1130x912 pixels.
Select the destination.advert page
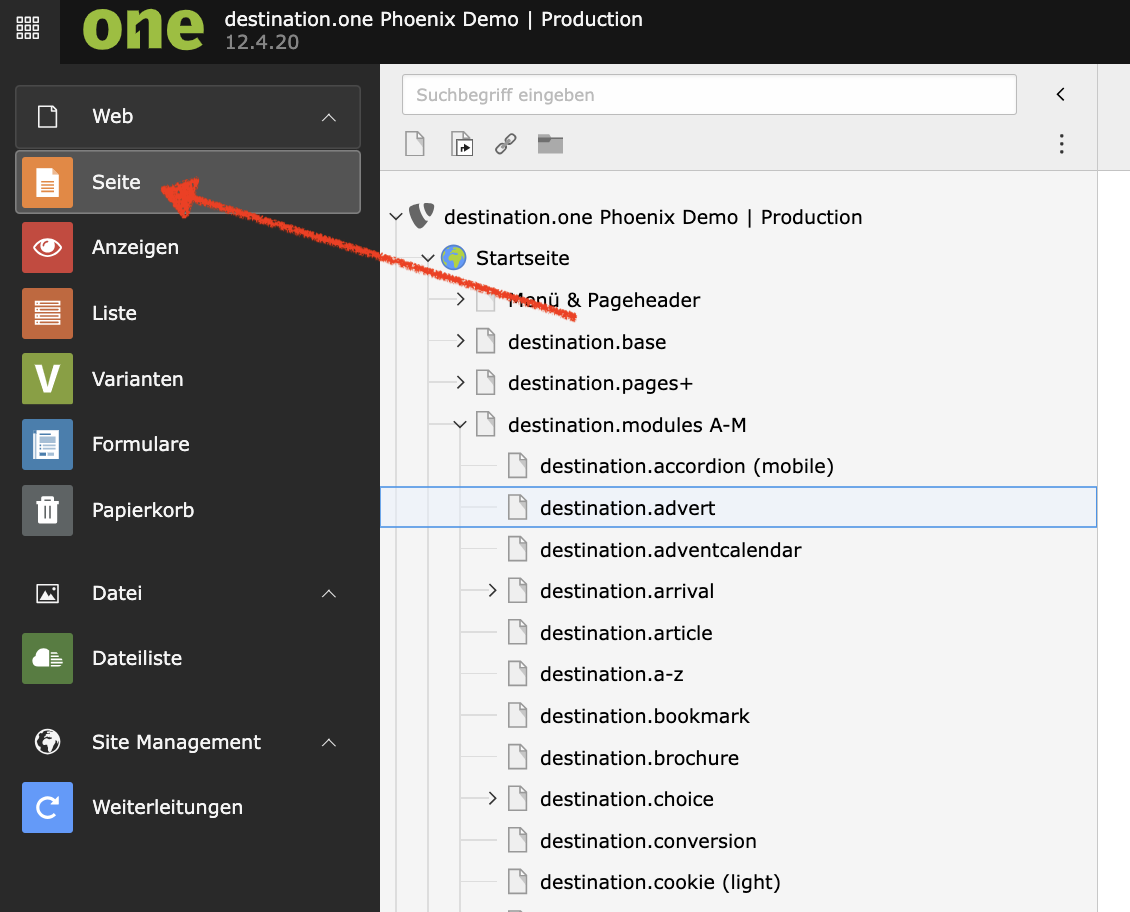[628, 508]
